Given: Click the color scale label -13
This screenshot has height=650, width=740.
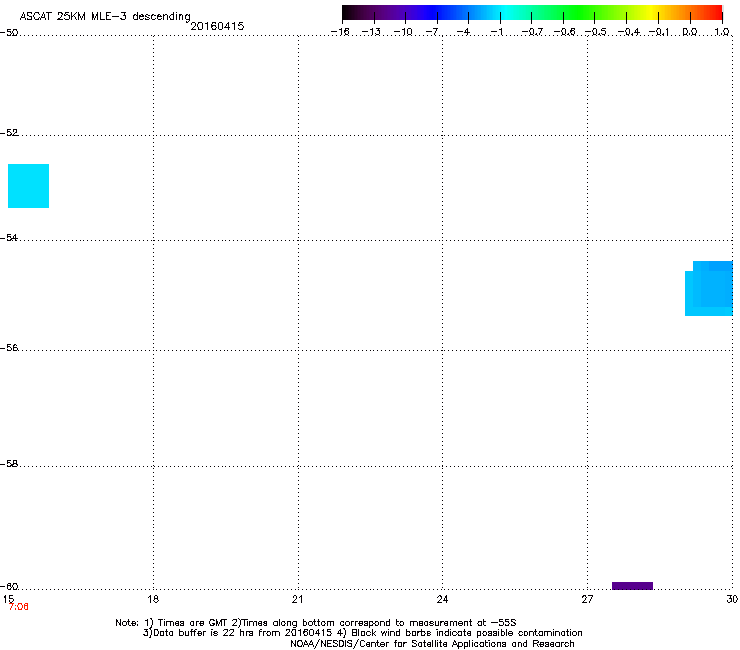Looking at the screenshot, I should tap(371, 32).
